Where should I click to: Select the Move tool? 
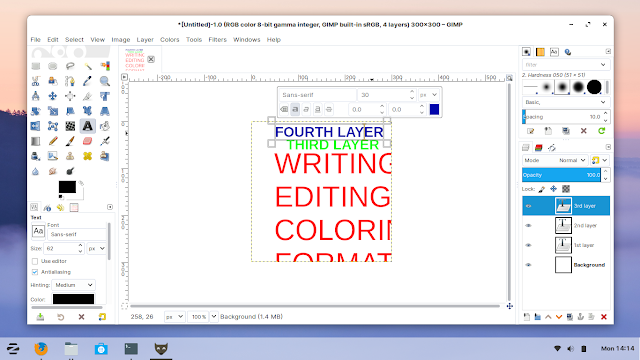click(53, 96)
